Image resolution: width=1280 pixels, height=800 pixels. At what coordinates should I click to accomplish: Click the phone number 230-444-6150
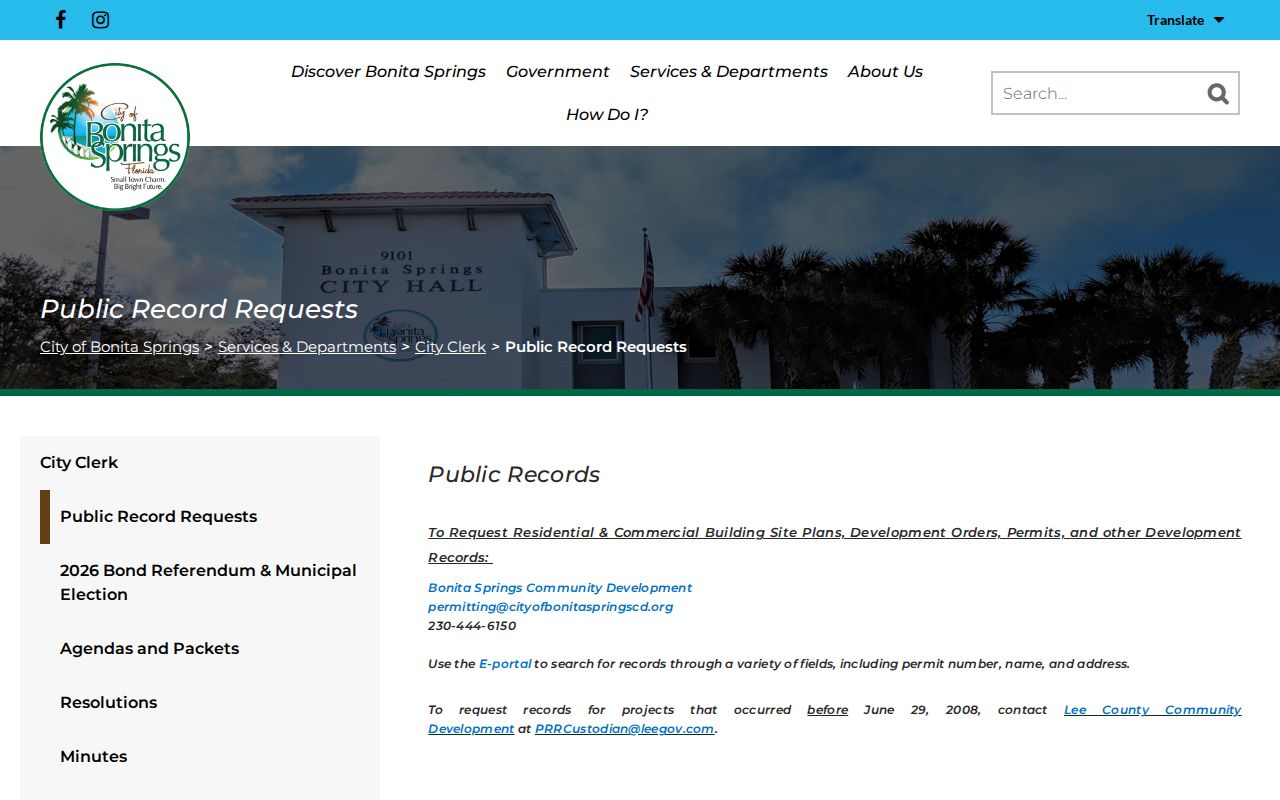(x=472, y=626)
